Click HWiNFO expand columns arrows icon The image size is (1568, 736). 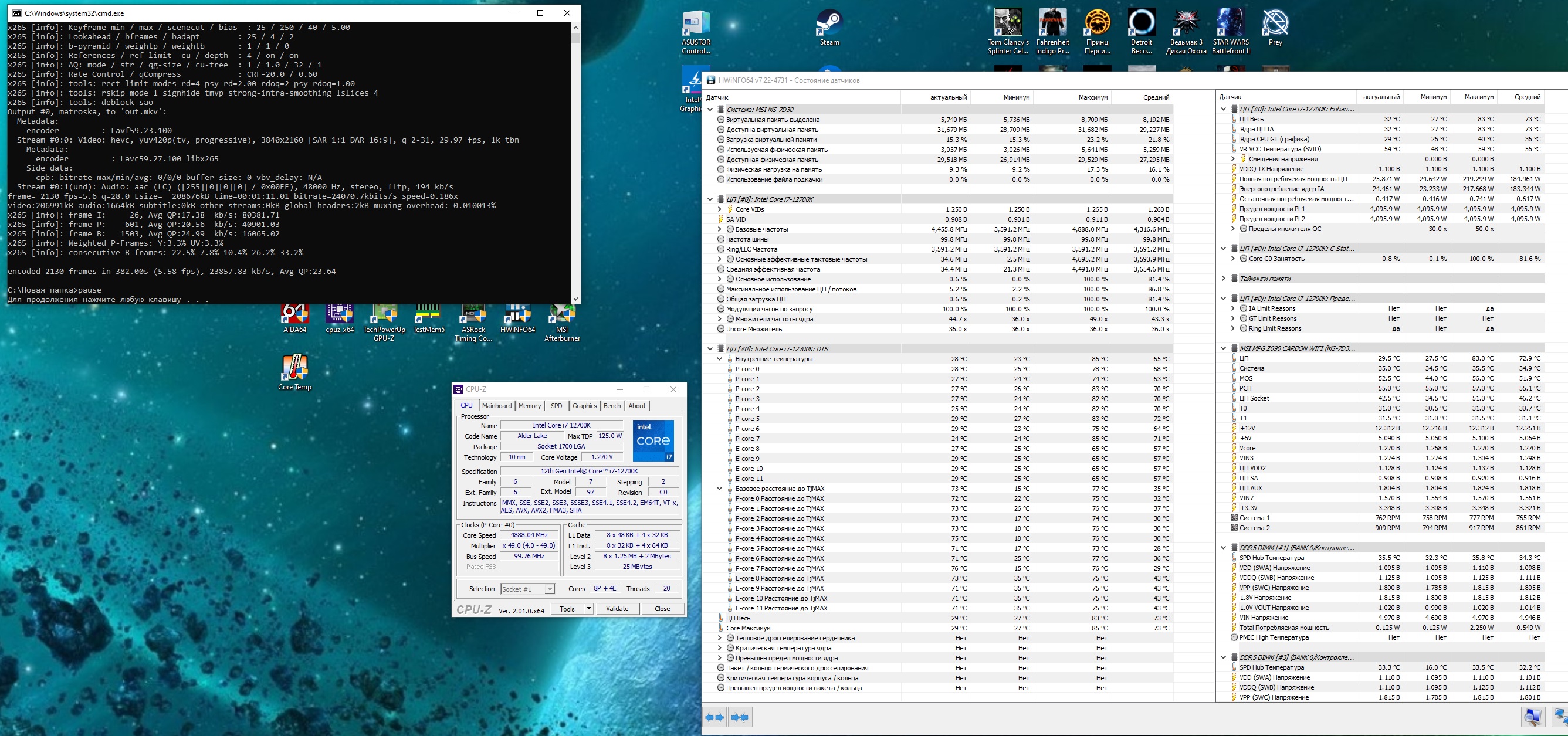point(714,717)
